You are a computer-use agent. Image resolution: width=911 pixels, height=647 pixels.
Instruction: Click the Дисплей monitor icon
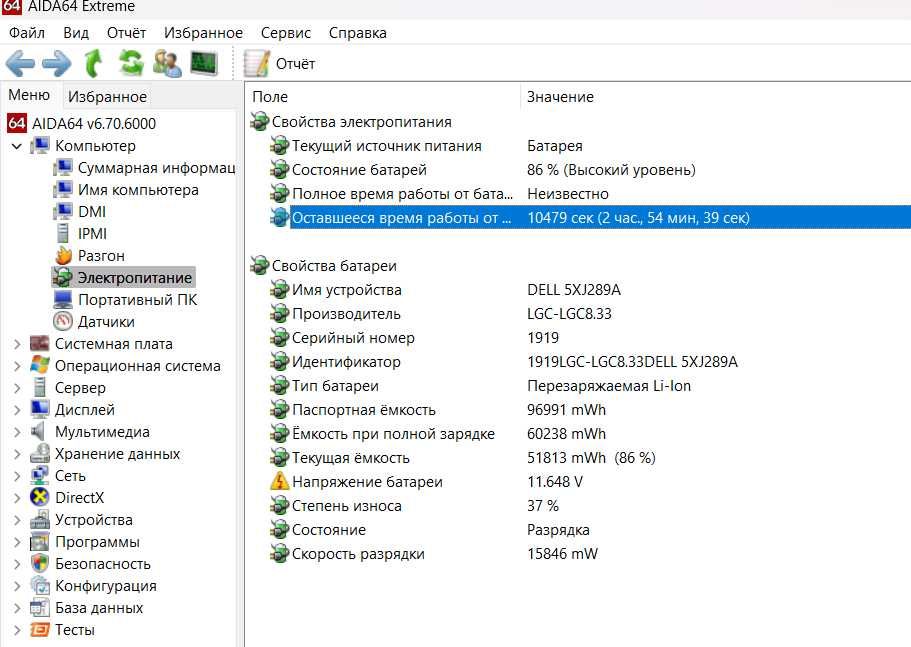(x=40, y=409)
